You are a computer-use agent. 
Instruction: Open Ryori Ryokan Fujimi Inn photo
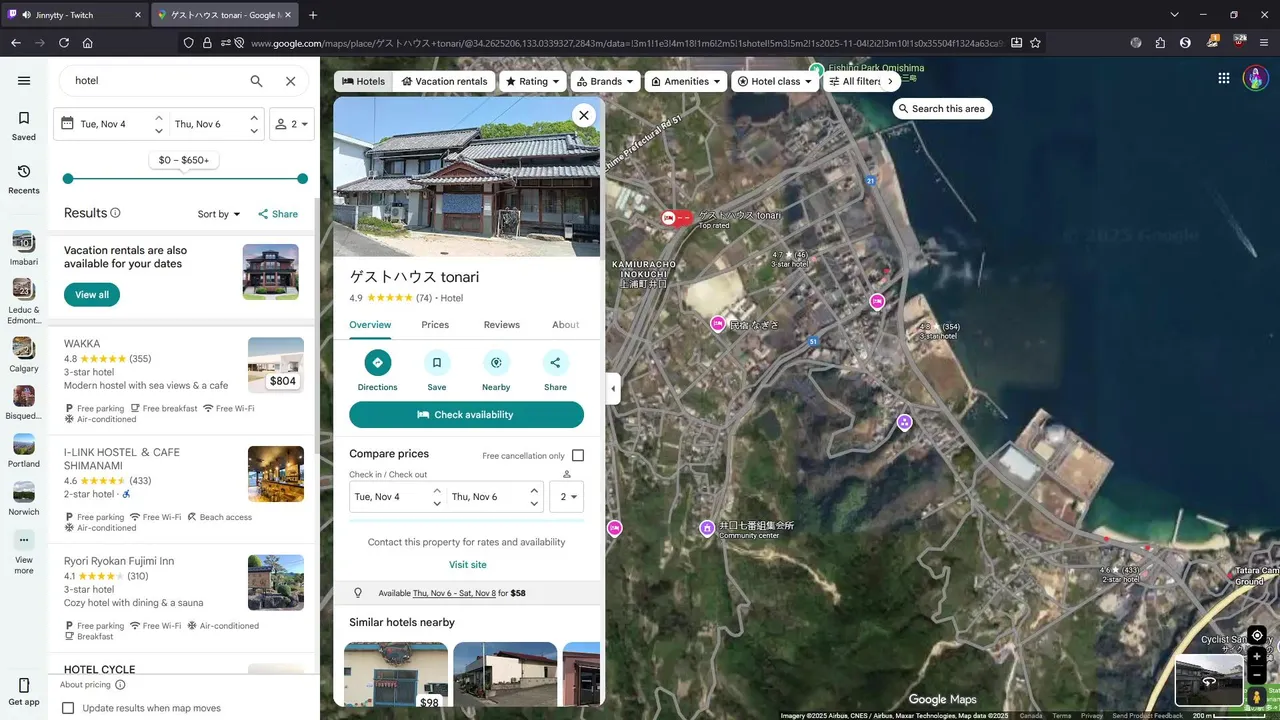point(276,582)
